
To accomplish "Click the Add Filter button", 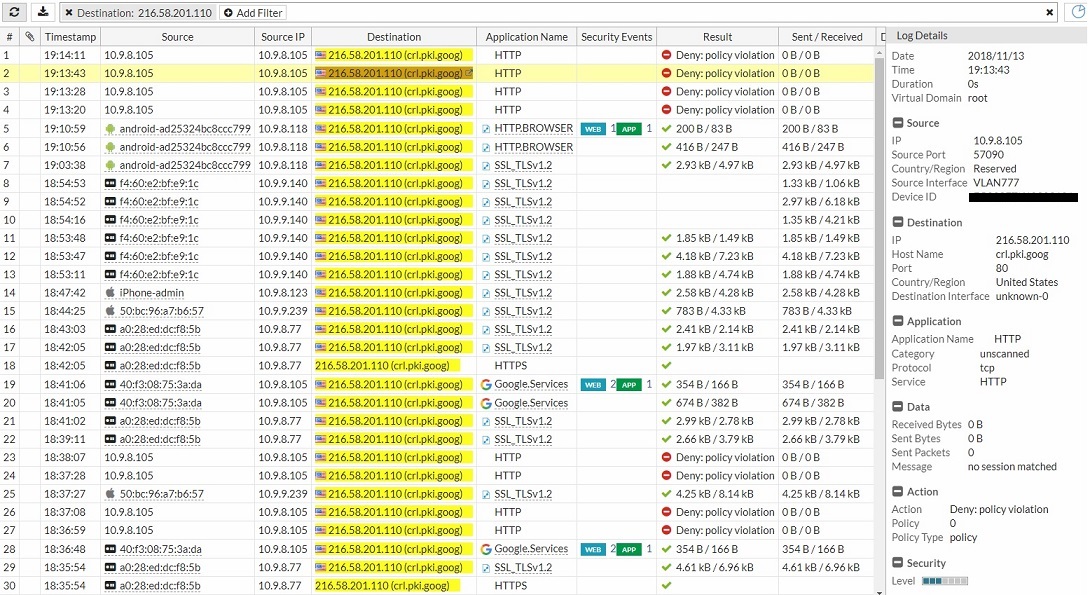I will pyautogui.click(x=253, y=13).
